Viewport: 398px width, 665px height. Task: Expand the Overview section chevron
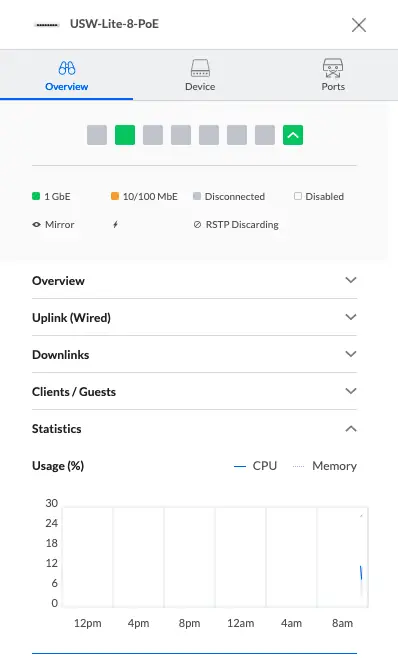coord(351,280)
